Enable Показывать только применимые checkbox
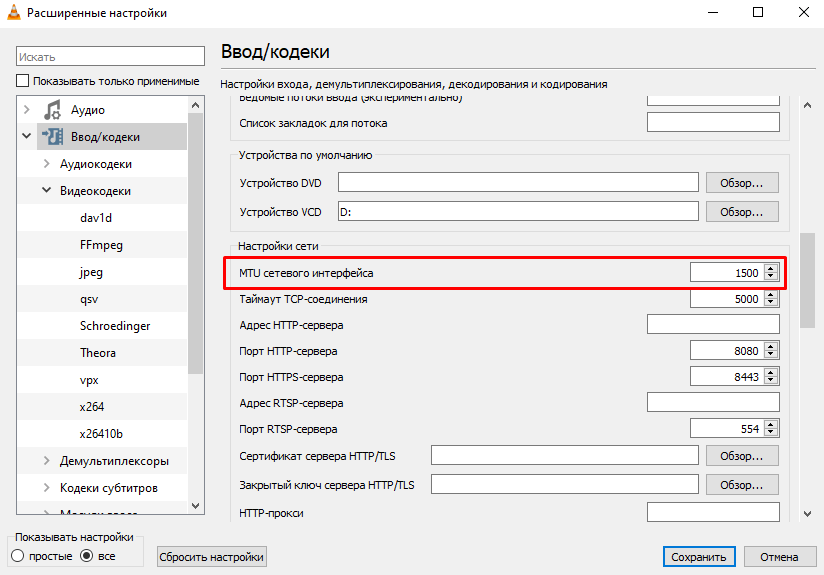 (x=23, y=81)
